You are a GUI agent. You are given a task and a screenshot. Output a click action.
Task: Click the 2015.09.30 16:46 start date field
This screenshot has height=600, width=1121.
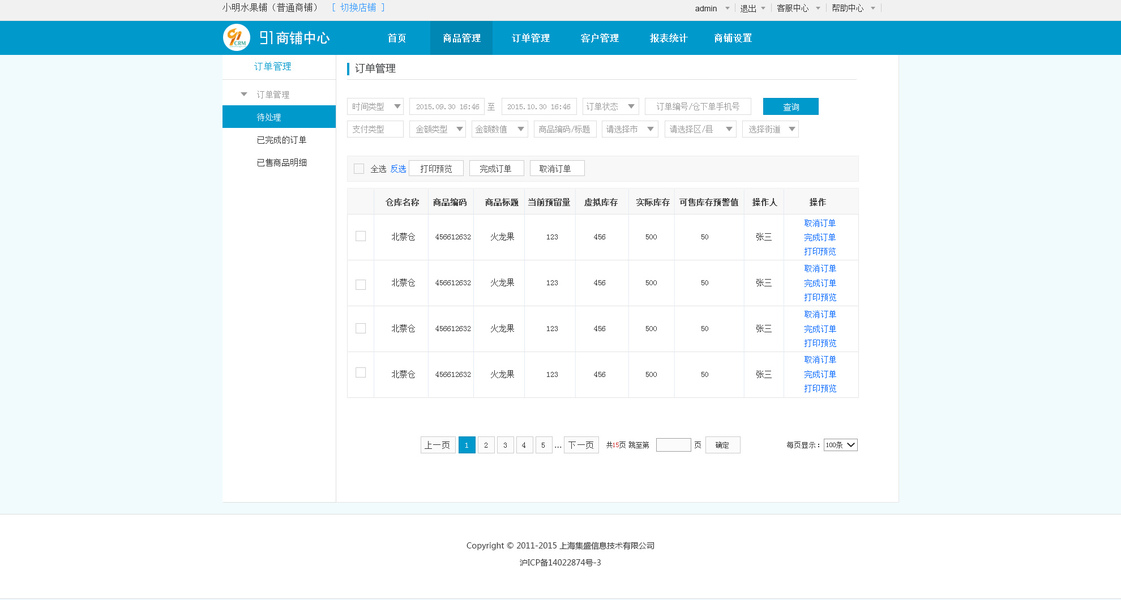pyautogui.click(x=447, y=107)
